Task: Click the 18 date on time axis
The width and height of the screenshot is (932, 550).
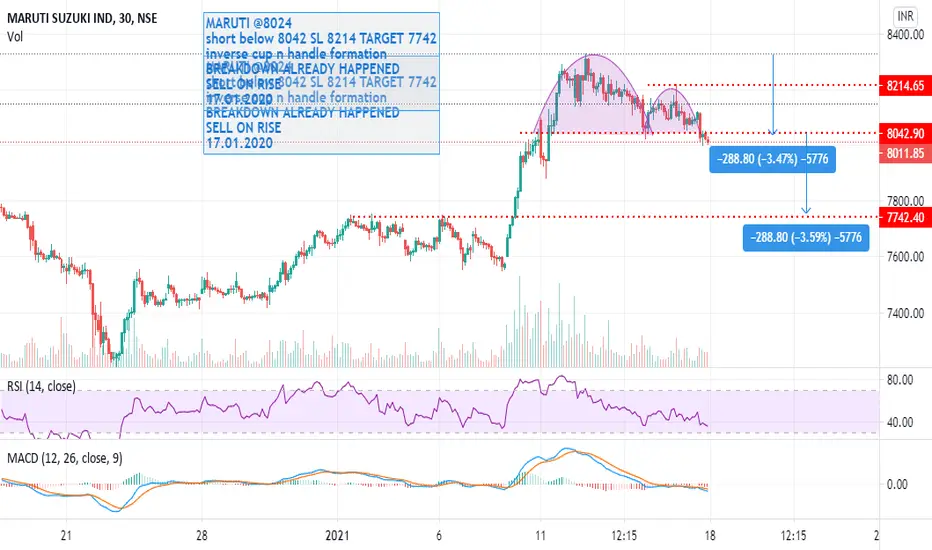Action: click(x=710, y=535)
